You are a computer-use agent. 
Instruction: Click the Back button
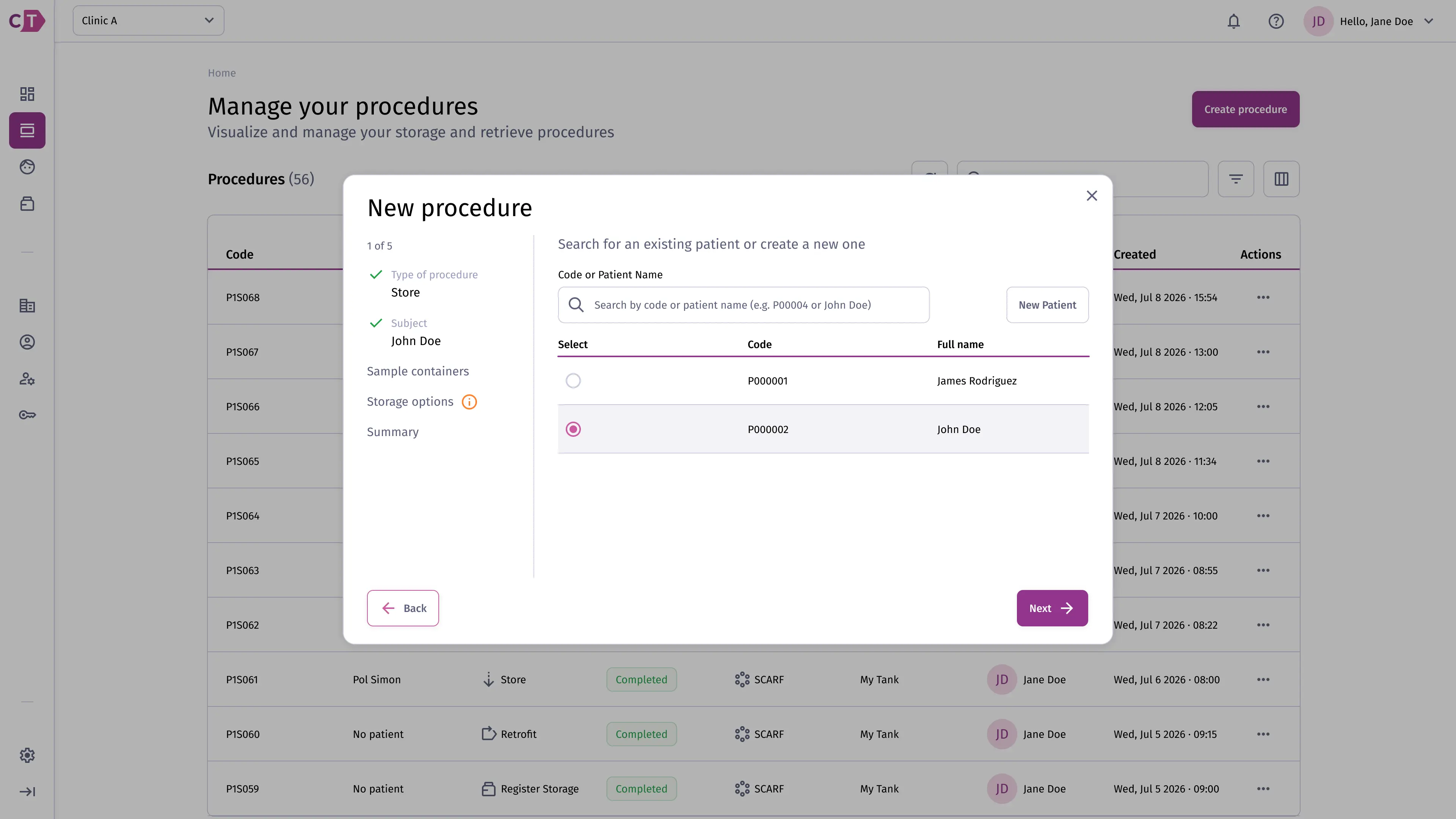(x=402, y=608)
